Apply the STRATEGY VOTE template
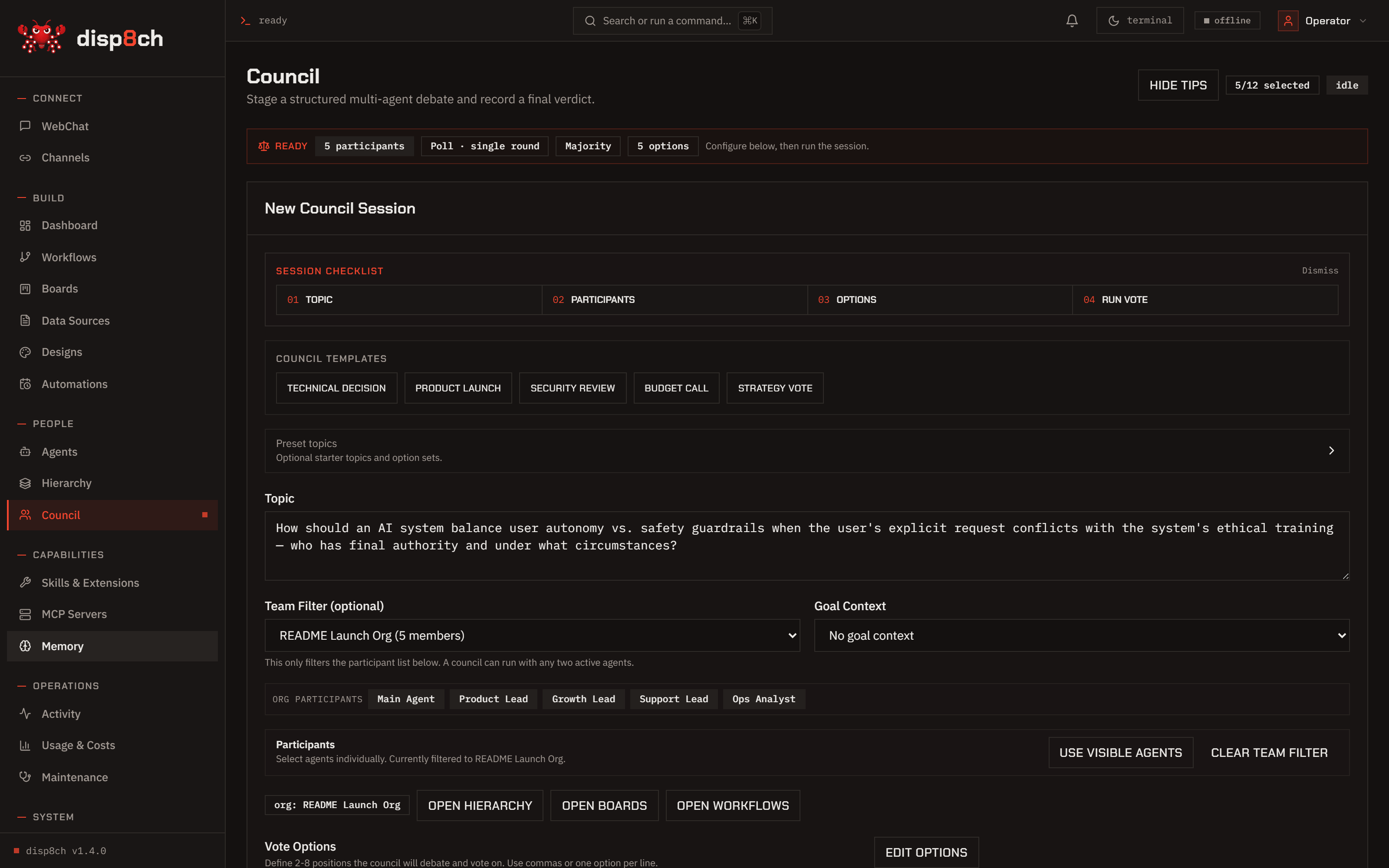1389x868 pixels. pos(775,388)
